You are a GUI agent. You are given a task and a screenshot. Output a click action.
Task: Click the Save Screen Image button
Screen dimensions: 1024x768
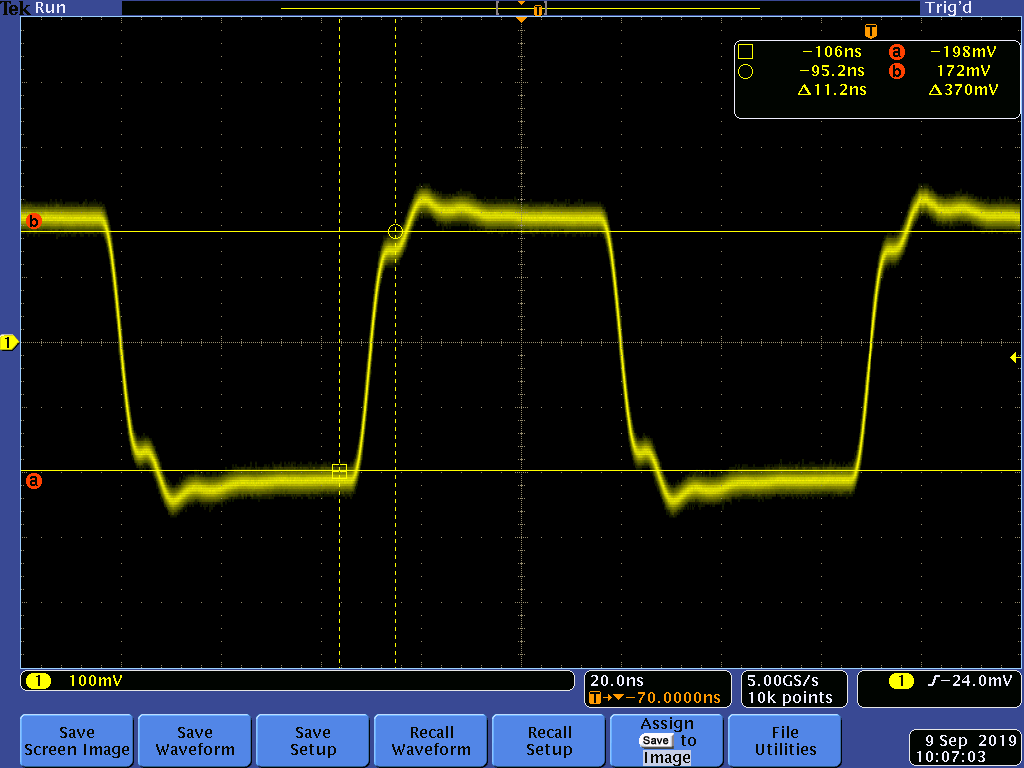[76, 741]
